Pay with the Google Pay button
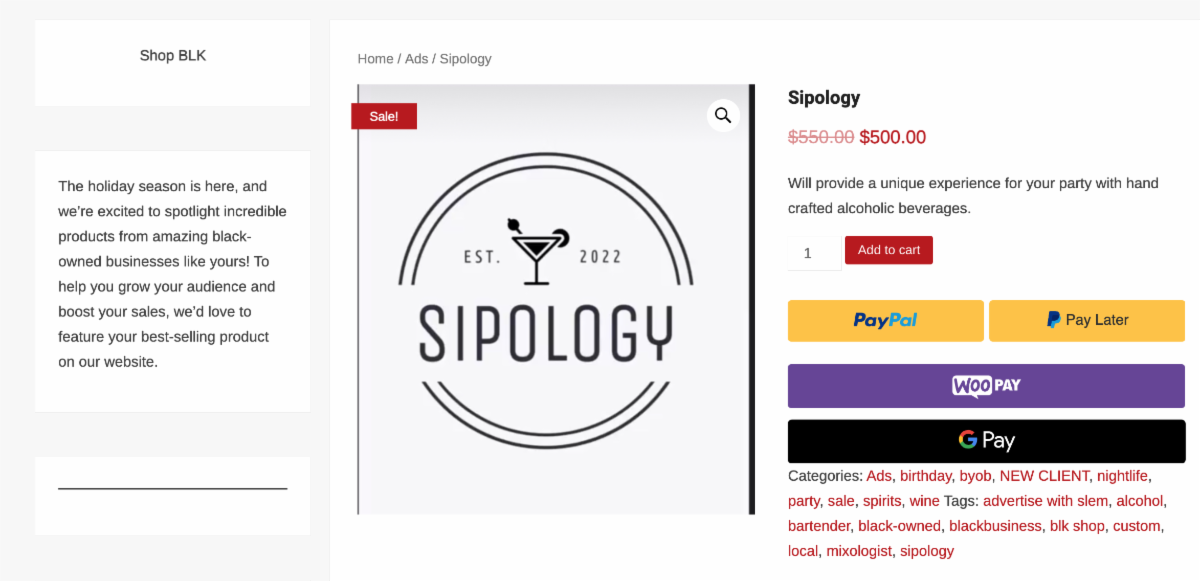The width and height of the screenshot is (1200, 581). click(x=986, y=441)
